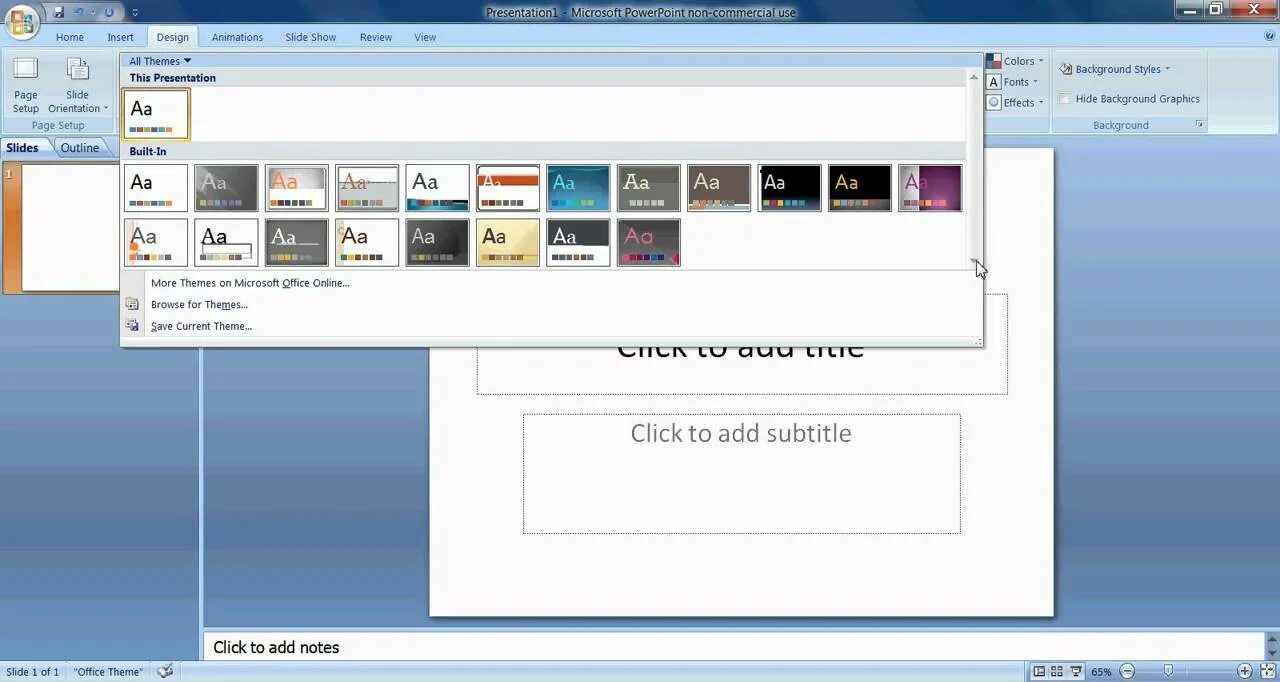
Task: Apply the yellow gold built-in theme
Action: 508,243
